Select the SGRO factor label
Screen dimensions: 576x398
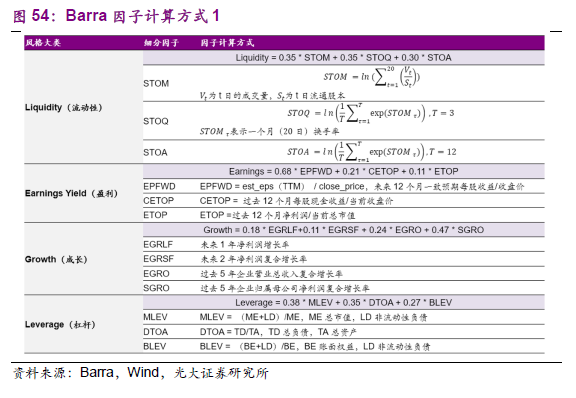point(156,288)
